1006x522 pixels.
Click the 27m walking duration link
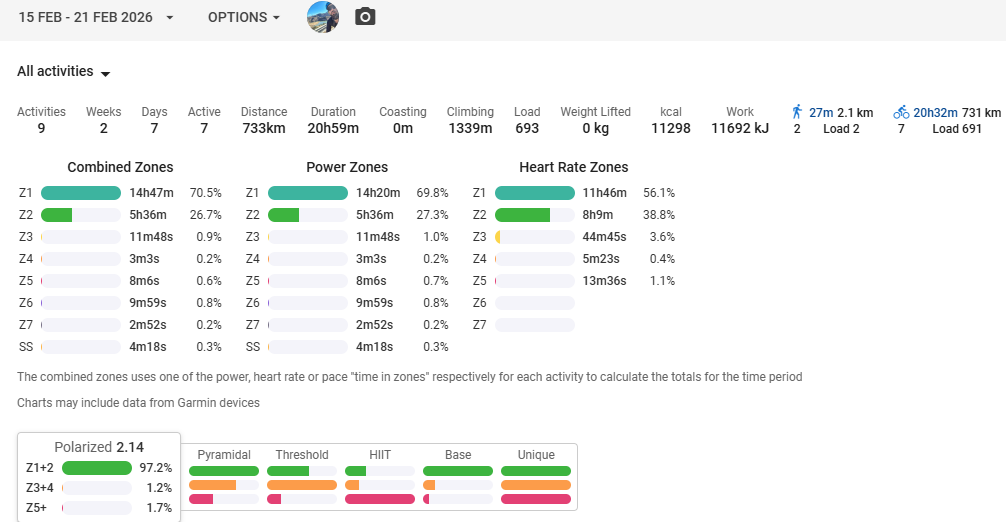pyautogui.click(x=821, y=112)
